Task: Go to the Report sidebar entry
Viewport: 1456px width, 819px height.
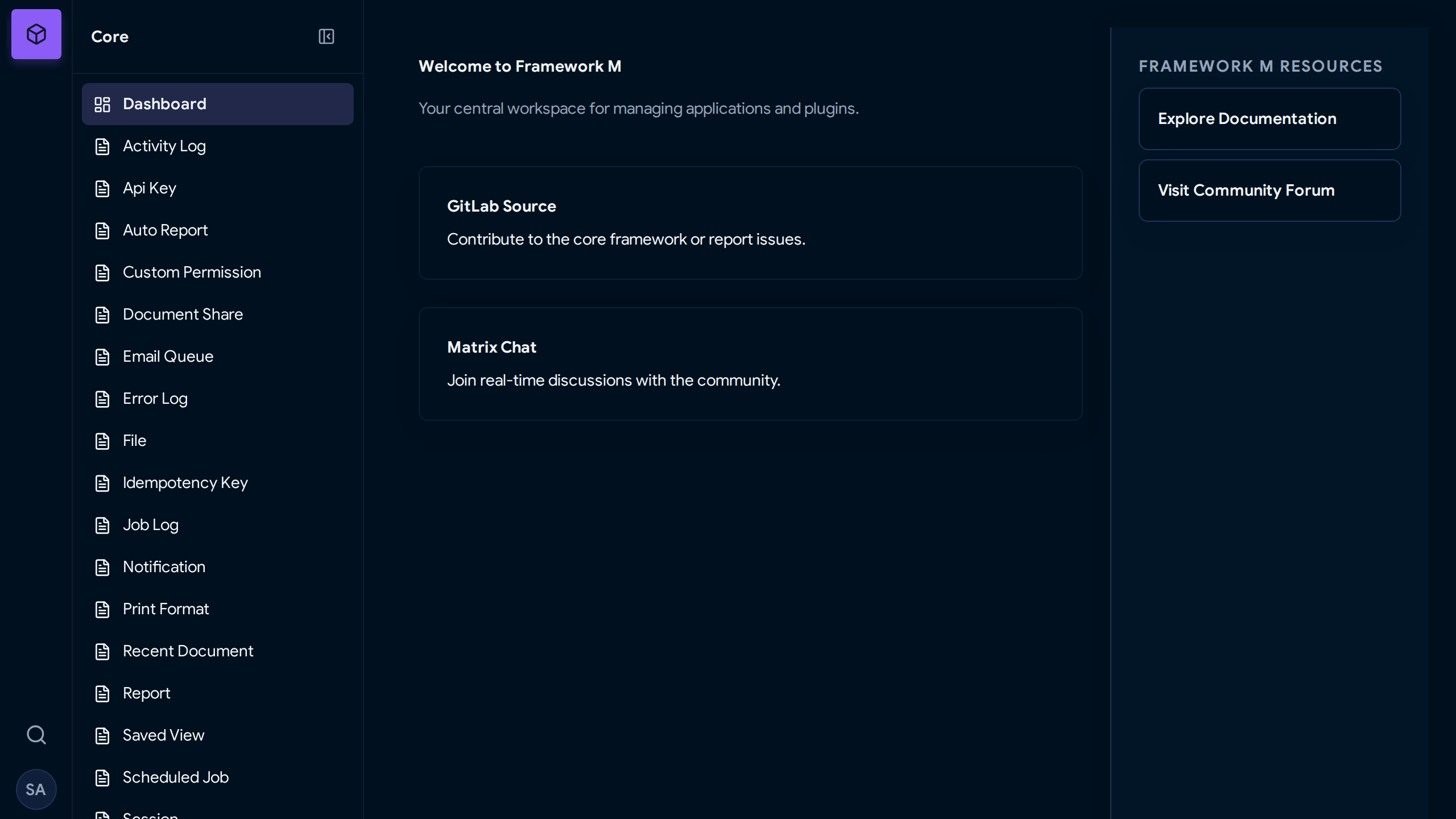Action: (218, 693)
